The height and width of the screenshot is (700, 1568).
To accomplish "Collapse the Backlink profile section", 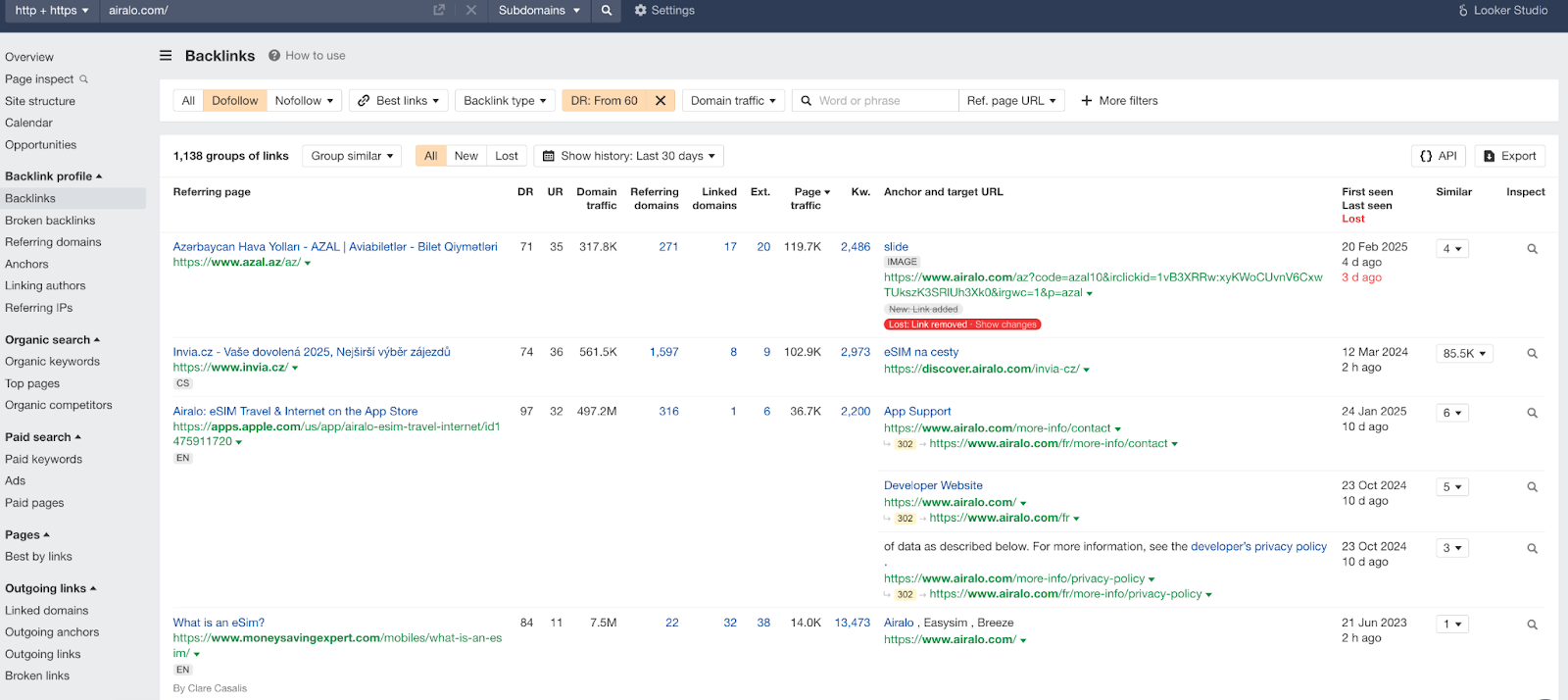I will click(53, 176).
